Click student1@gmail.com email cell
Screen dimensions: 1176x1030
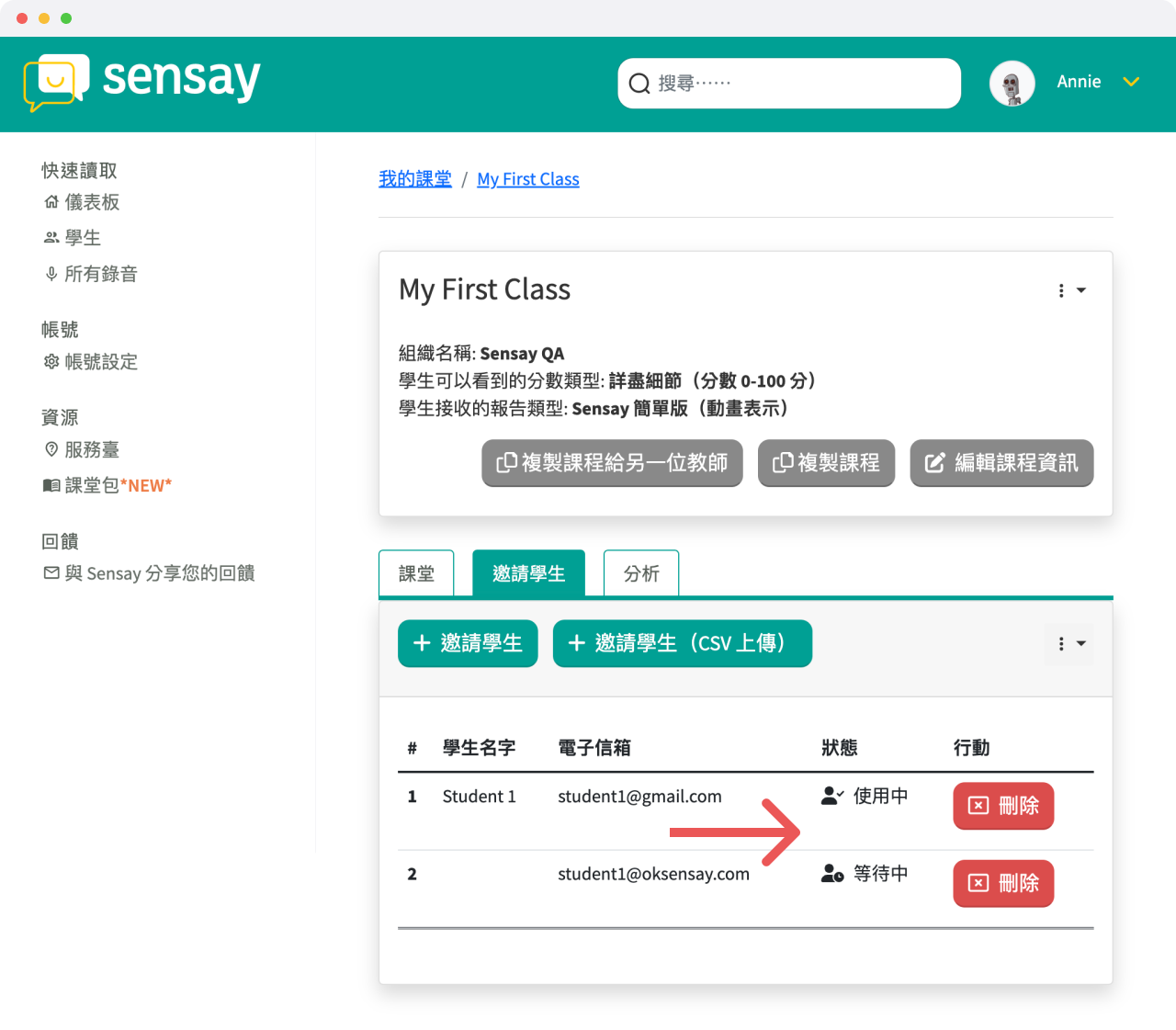pyautogui.click(x=639, y=797)
